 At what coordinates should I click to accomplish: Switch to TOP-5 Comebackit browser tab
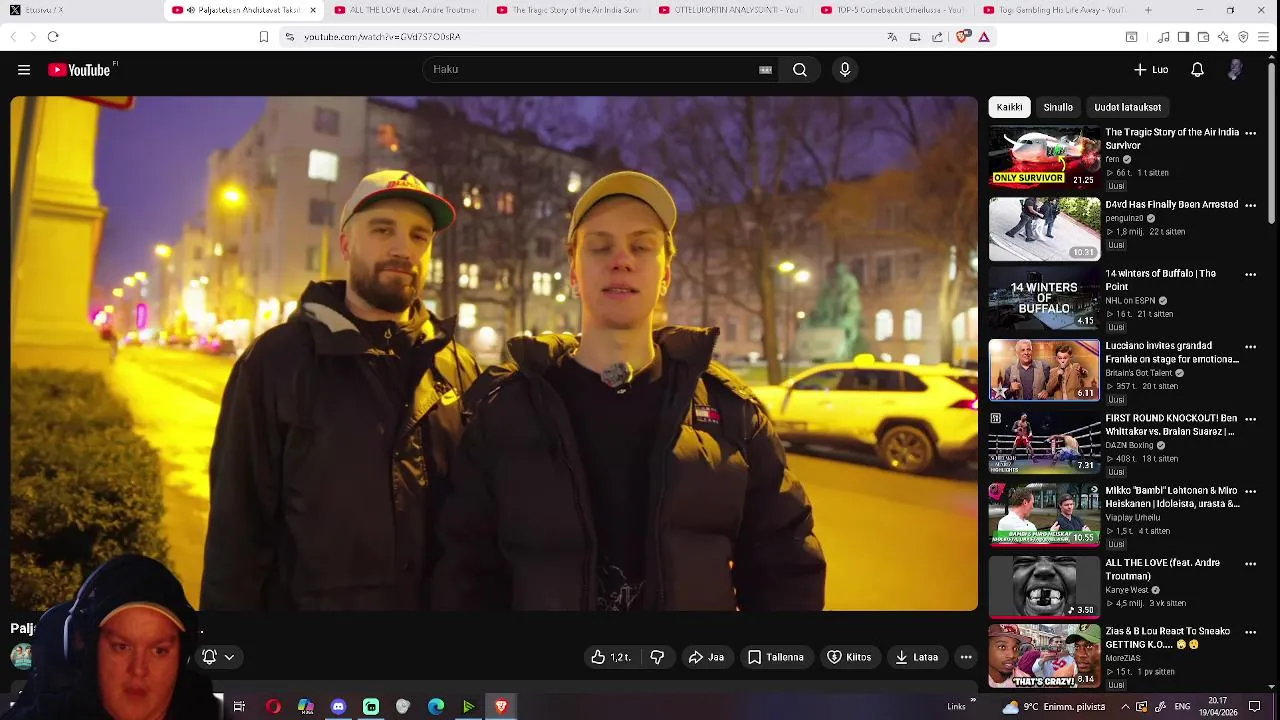point(892,10)
